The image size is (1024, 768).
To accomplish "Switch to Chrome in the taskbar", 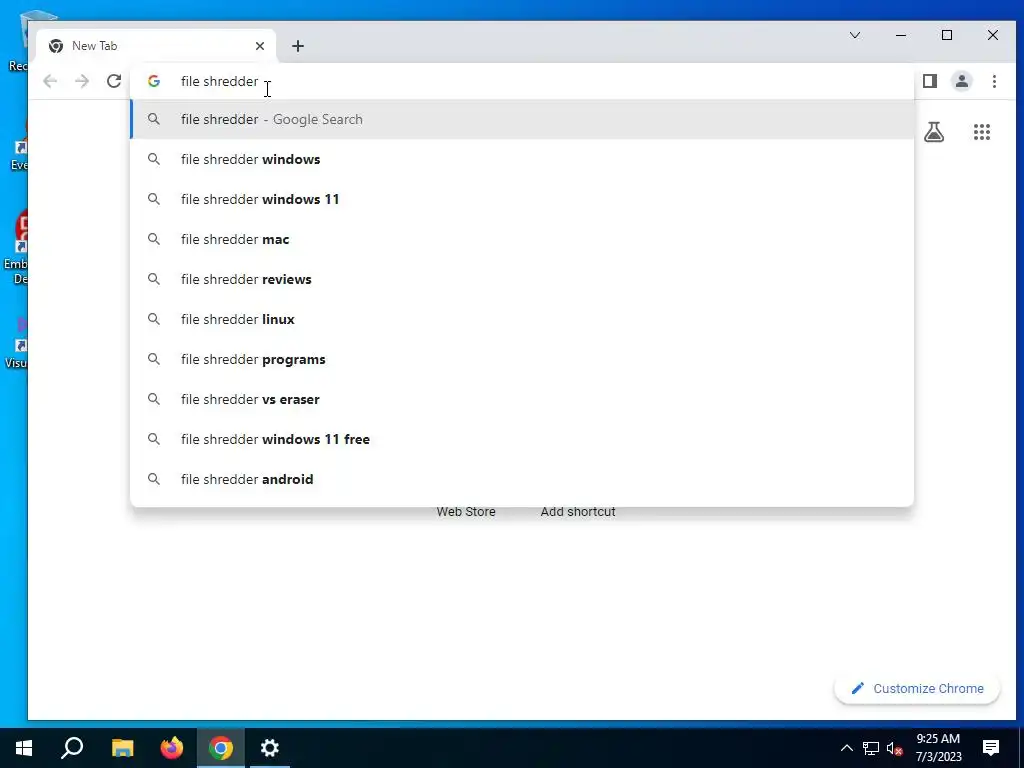I will pyautogui.click(x=221, y=748).
